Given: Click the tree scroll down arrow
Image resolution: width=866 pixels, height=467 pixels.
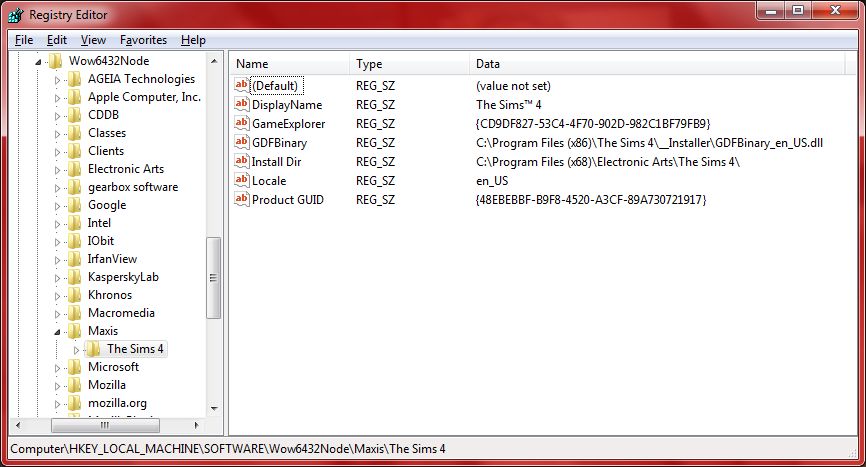Looking at the screenshot, I should tap(214, 408).
